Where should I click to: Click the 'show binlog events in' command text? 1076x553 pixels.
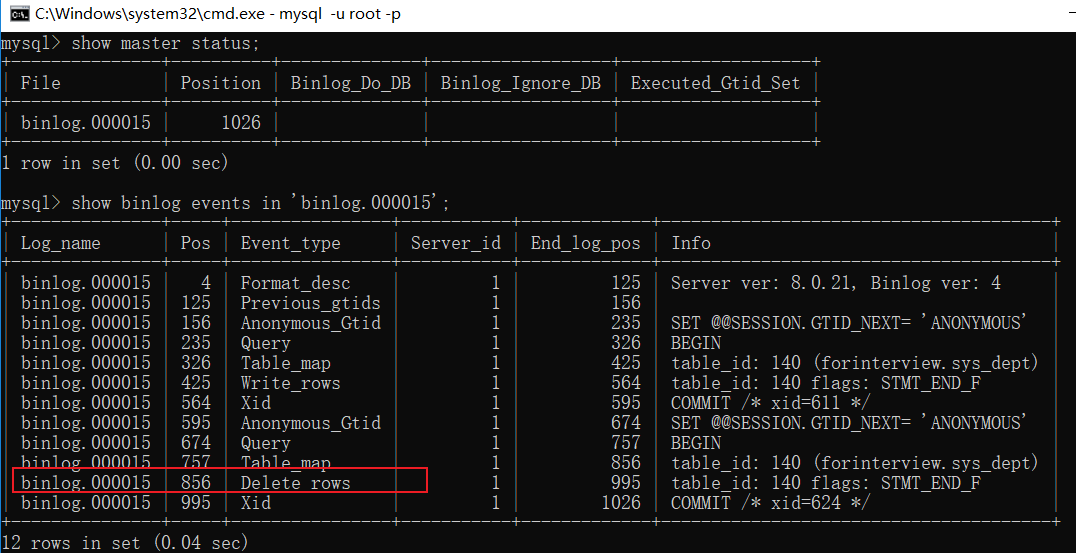click(176, 203)
